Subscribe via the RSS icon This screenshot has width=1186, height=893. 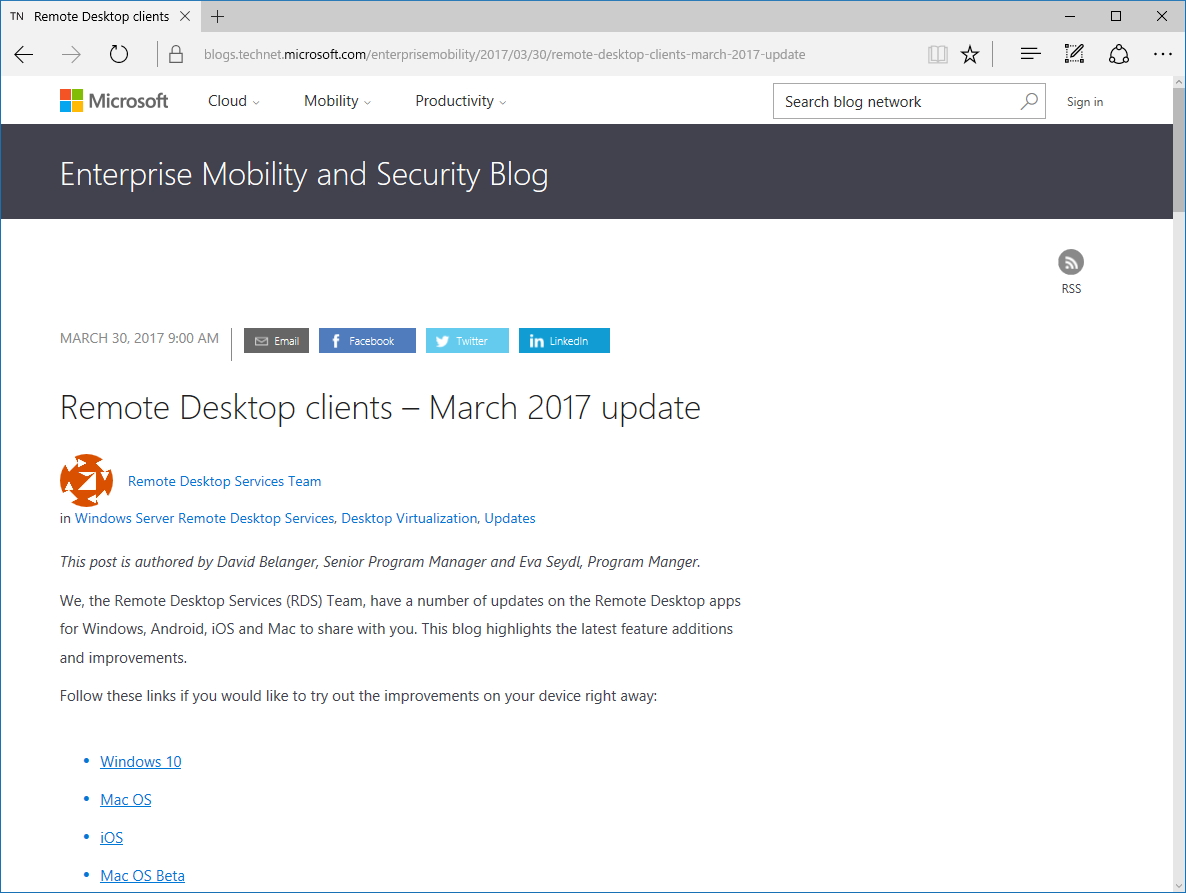1070,262
